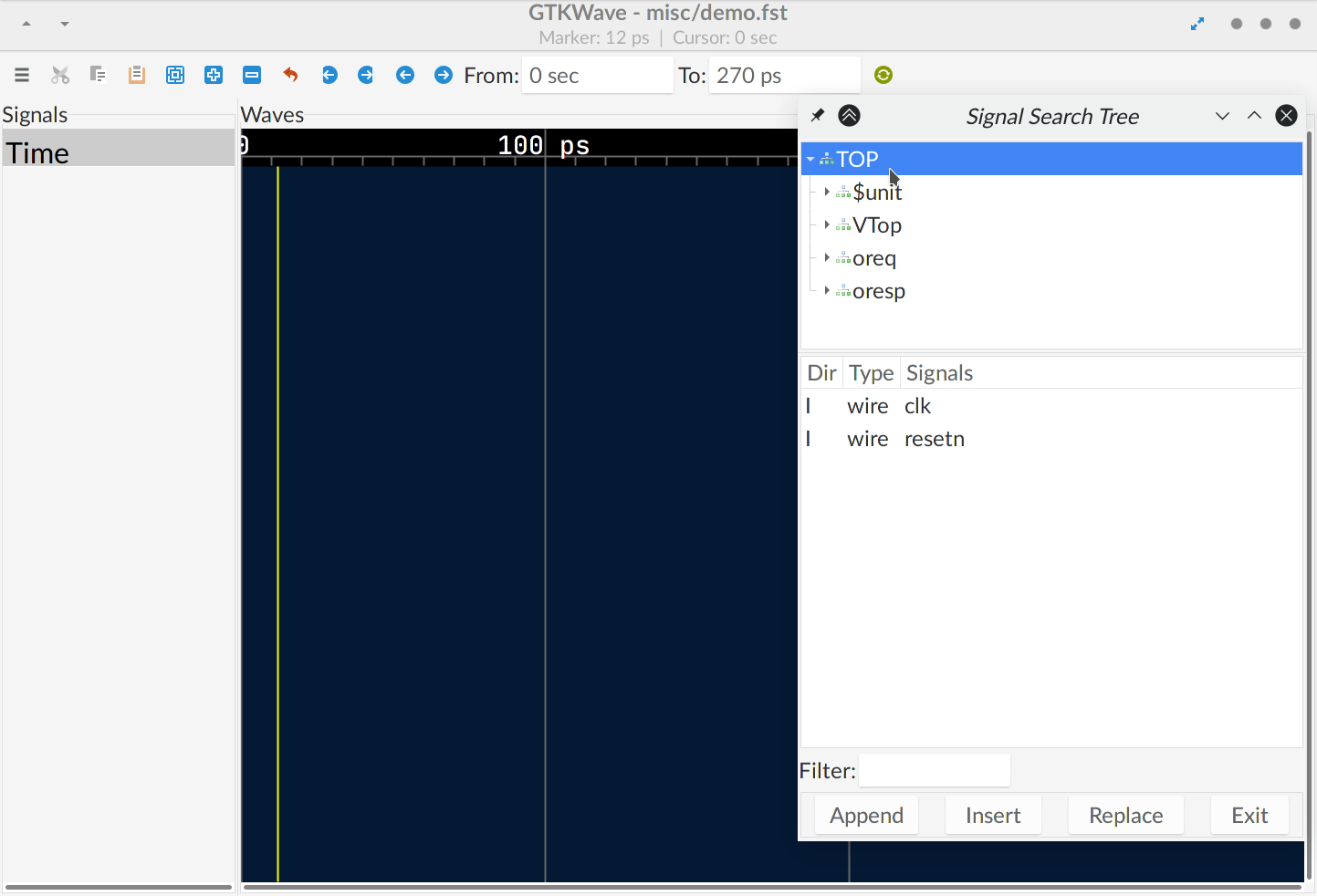The image size is (1317, 896).
Task: Click the Copy traces icon
Action: (99, 75)
